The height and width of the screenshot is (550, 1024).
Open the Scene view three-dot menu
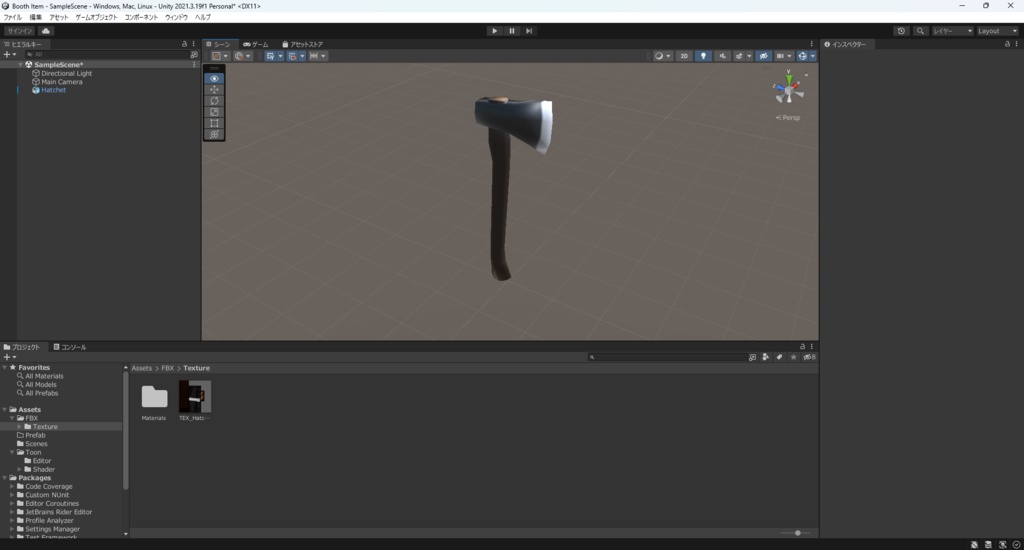(812, 44)
